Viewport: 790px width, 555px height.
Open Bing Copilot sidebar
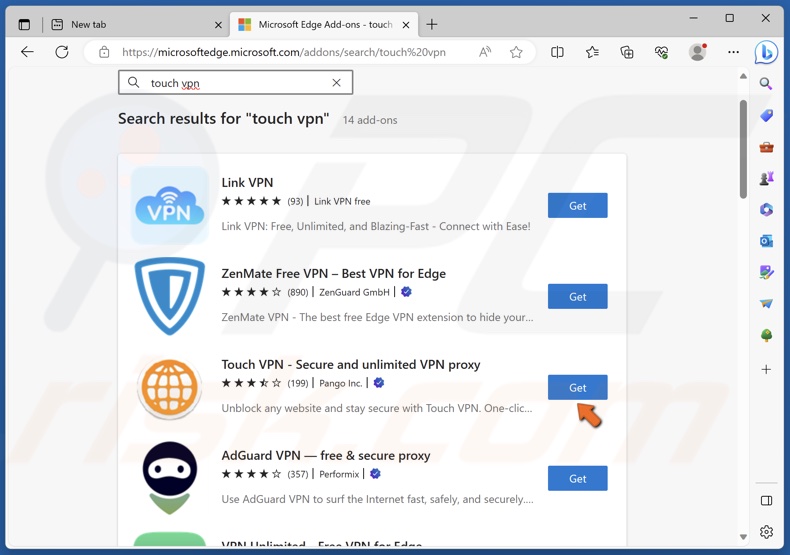click(x=766, y=52)
